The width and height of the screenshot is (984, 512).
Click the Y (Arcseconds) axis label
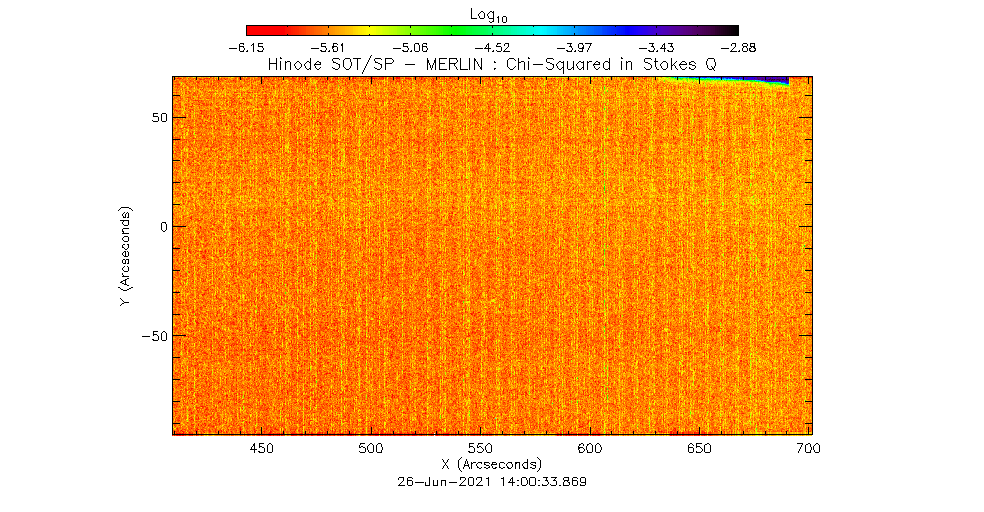point(125,256)
